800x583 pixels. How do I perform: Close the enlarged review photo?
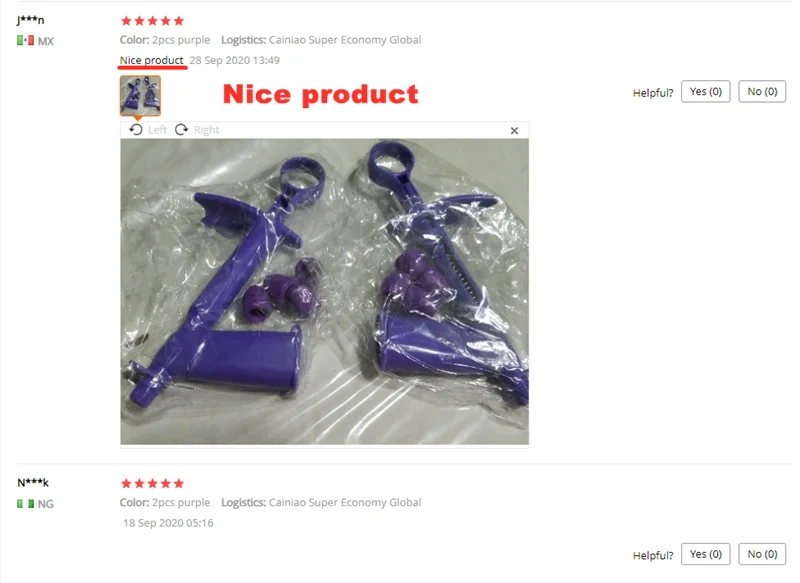[x=514, y=131]
